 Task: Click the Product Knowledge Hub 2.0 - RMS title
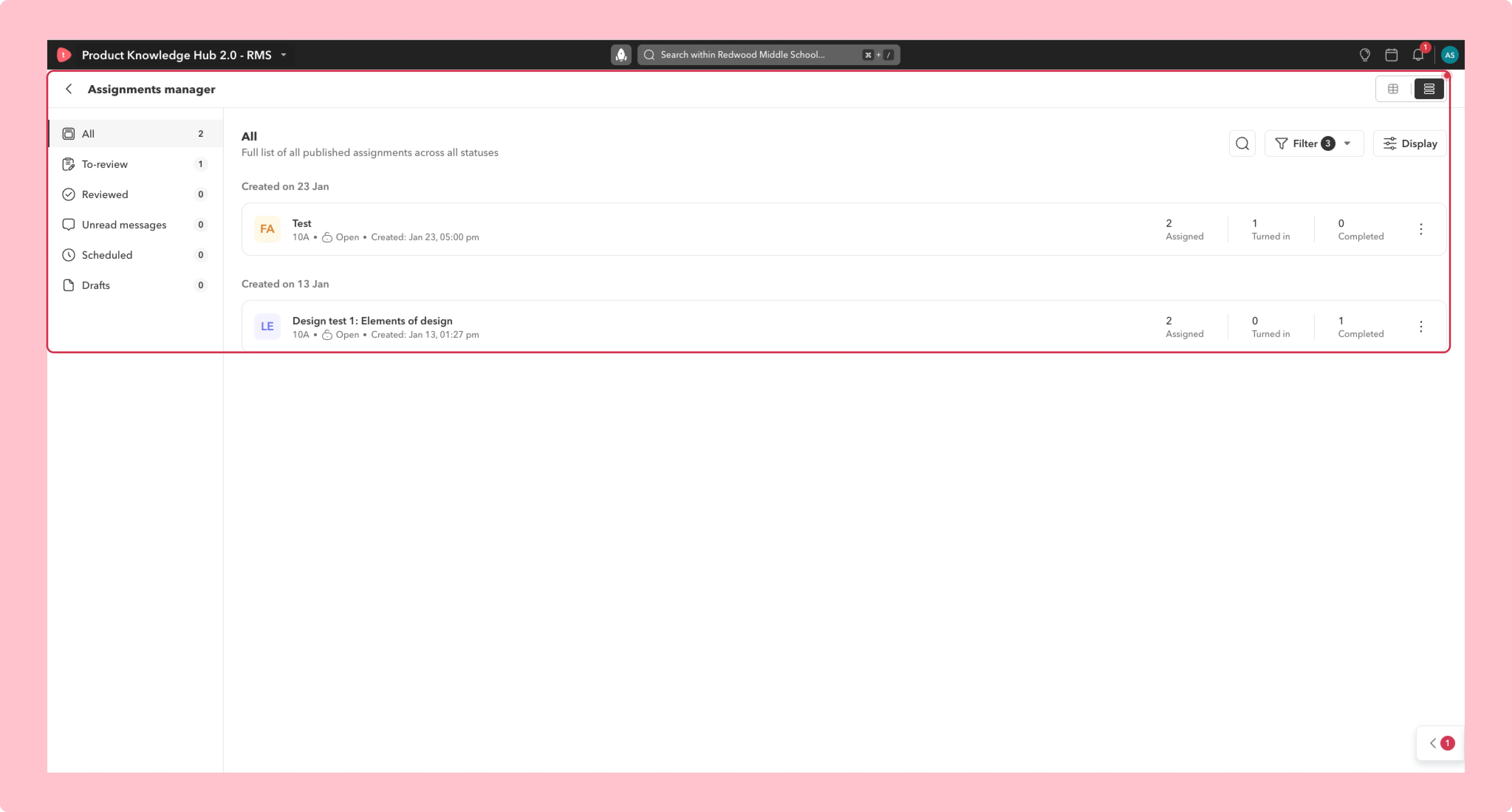tap(177, 55)
